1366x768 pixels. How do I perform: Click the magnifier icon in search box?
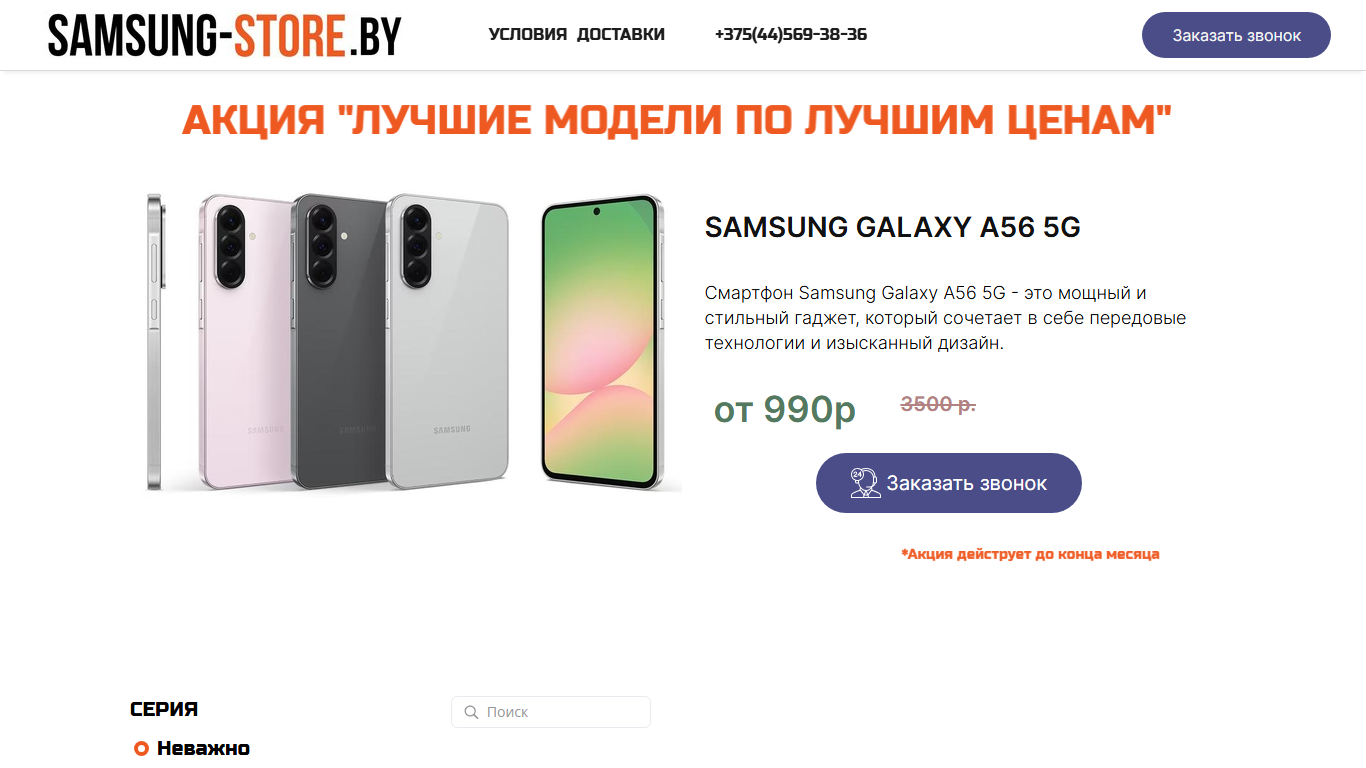click(472, 712)
